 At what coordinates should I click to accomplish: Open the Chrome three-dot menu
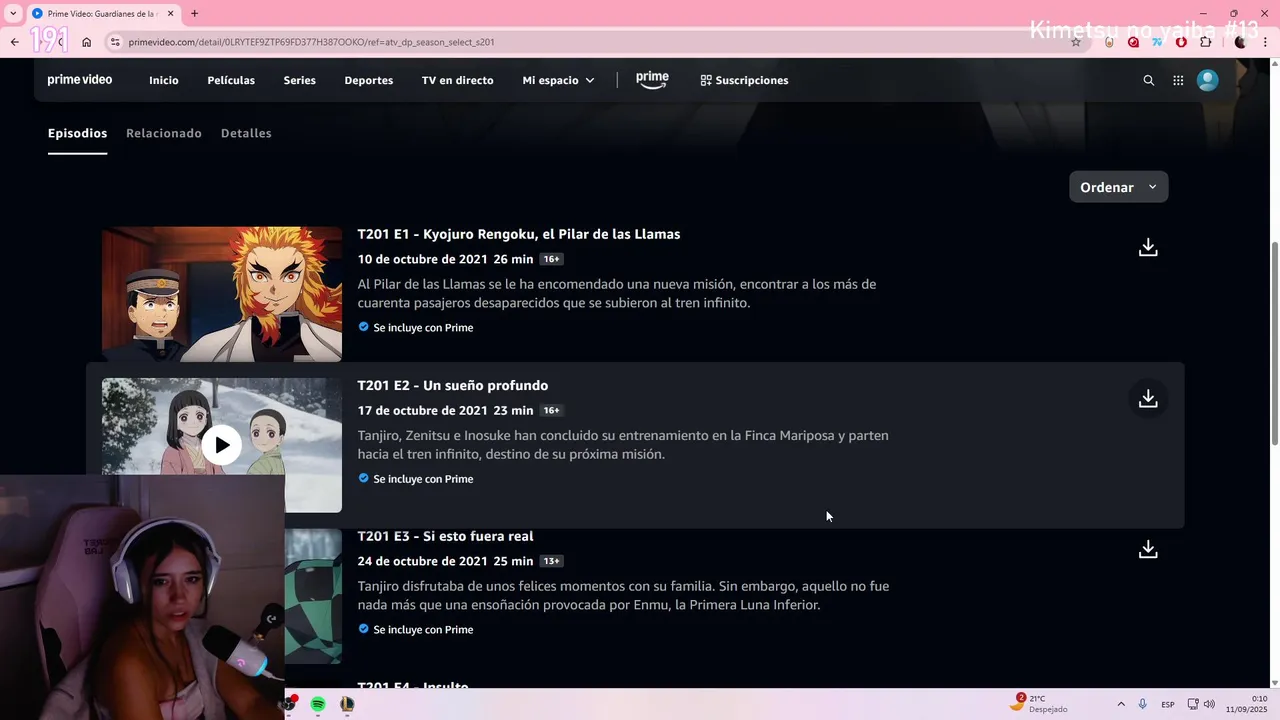point(1265,42)
